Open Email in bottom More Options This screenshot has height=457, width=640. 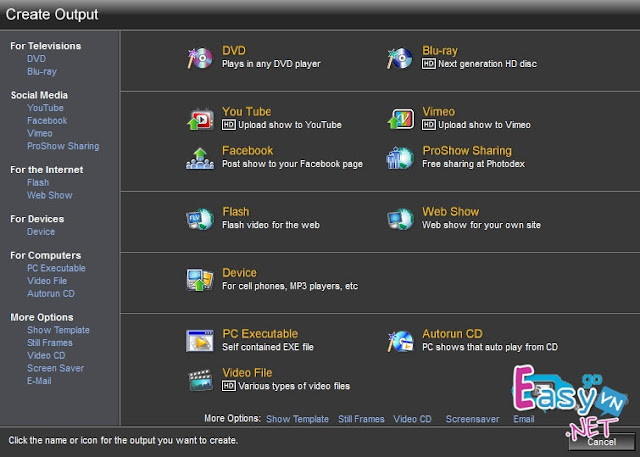point(524,419)
